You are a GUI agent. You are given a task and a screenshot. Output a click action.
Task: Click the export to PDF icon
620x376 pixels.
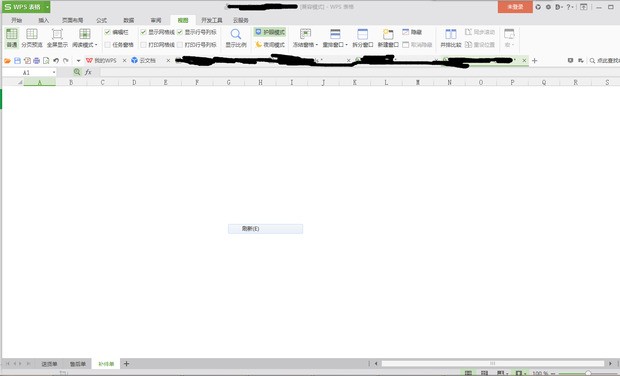(x=27, y=60)
